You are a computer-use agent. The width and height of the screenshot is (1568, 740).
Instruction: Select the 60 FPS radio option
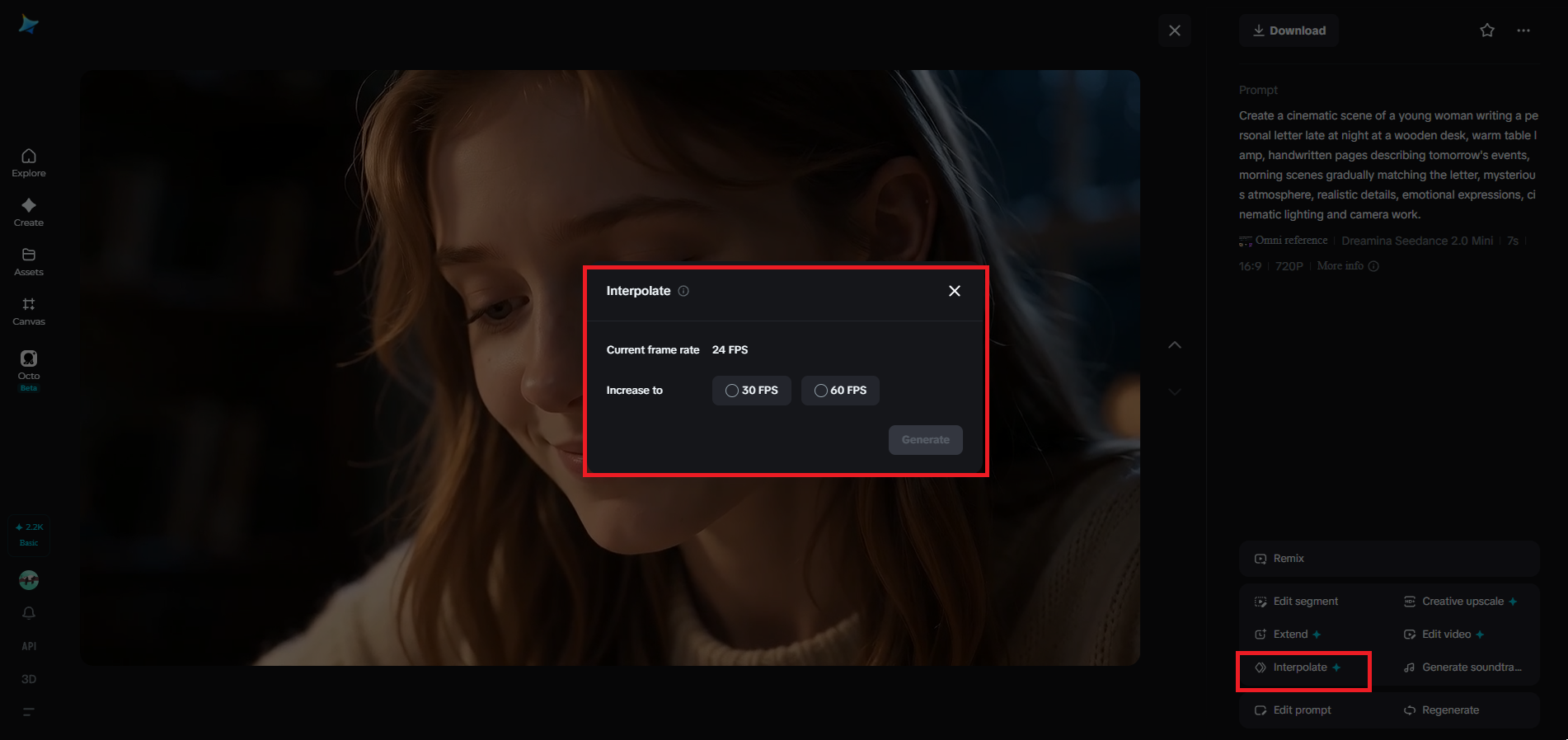(x=840, y=391)
